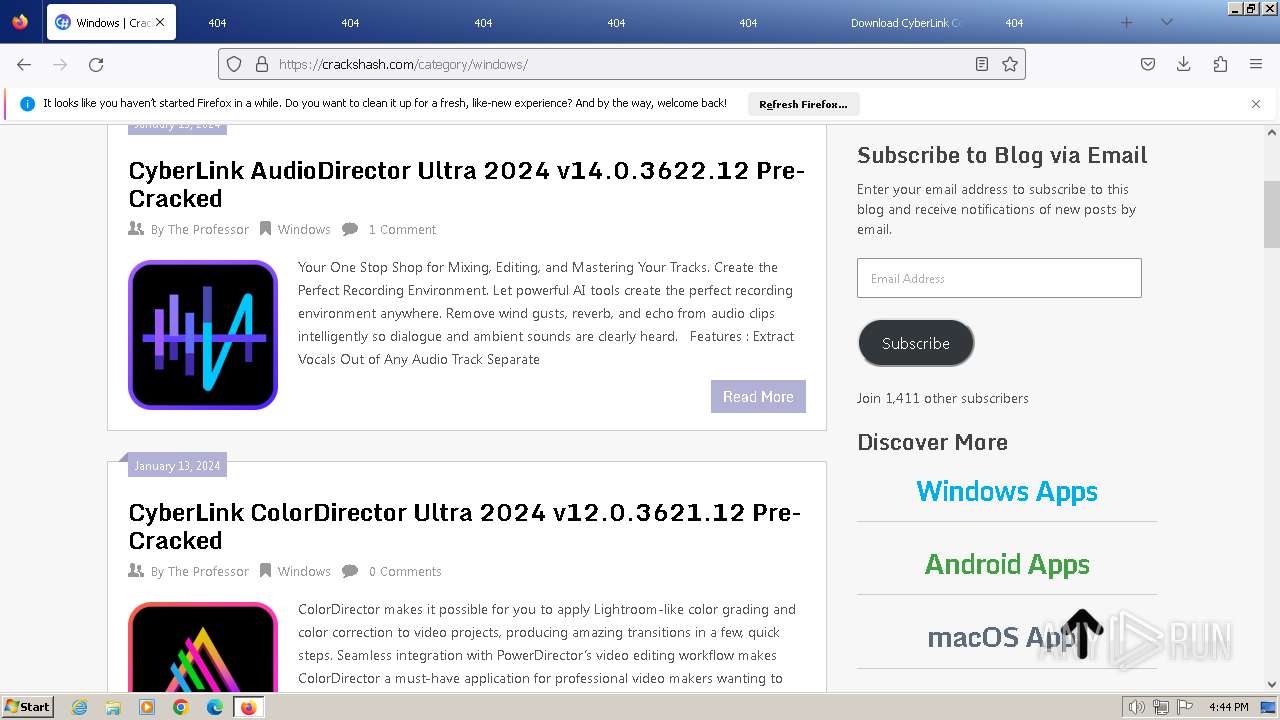
Task: Click the Refresh Firefox button
Action: tap(803, 104)
